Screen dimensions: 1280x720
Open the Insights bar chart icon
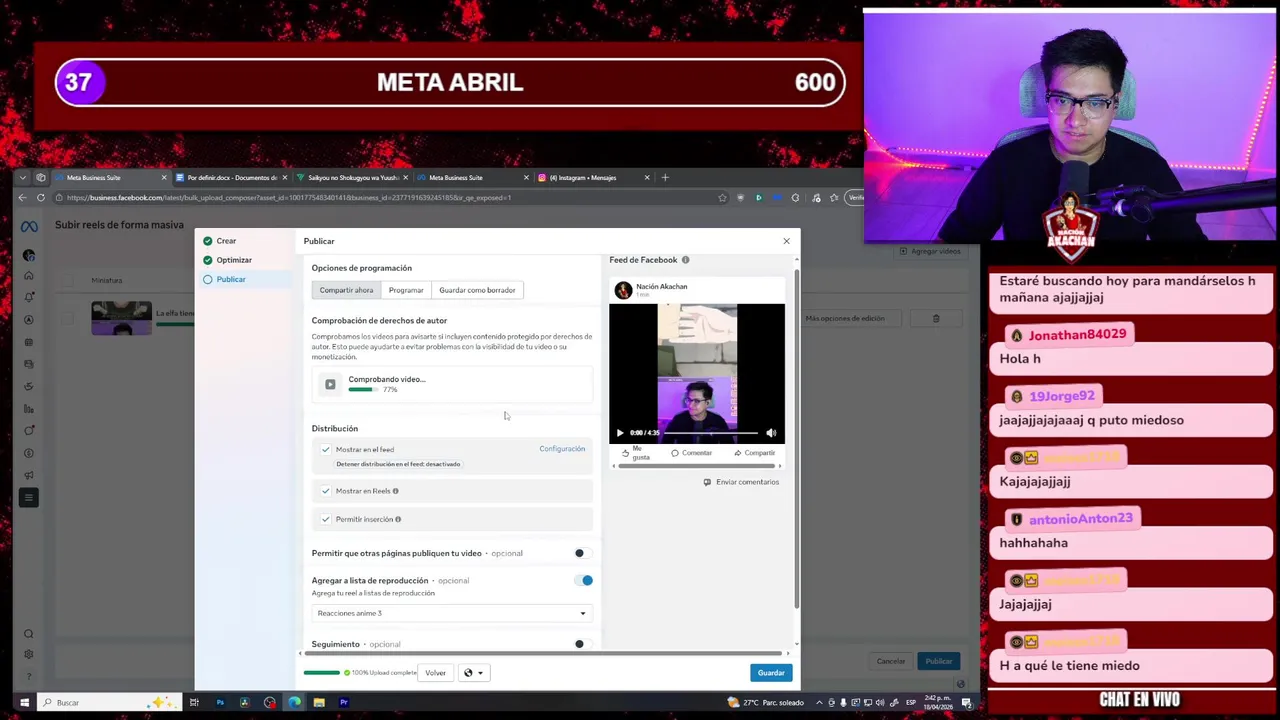(x=29, y=408)
